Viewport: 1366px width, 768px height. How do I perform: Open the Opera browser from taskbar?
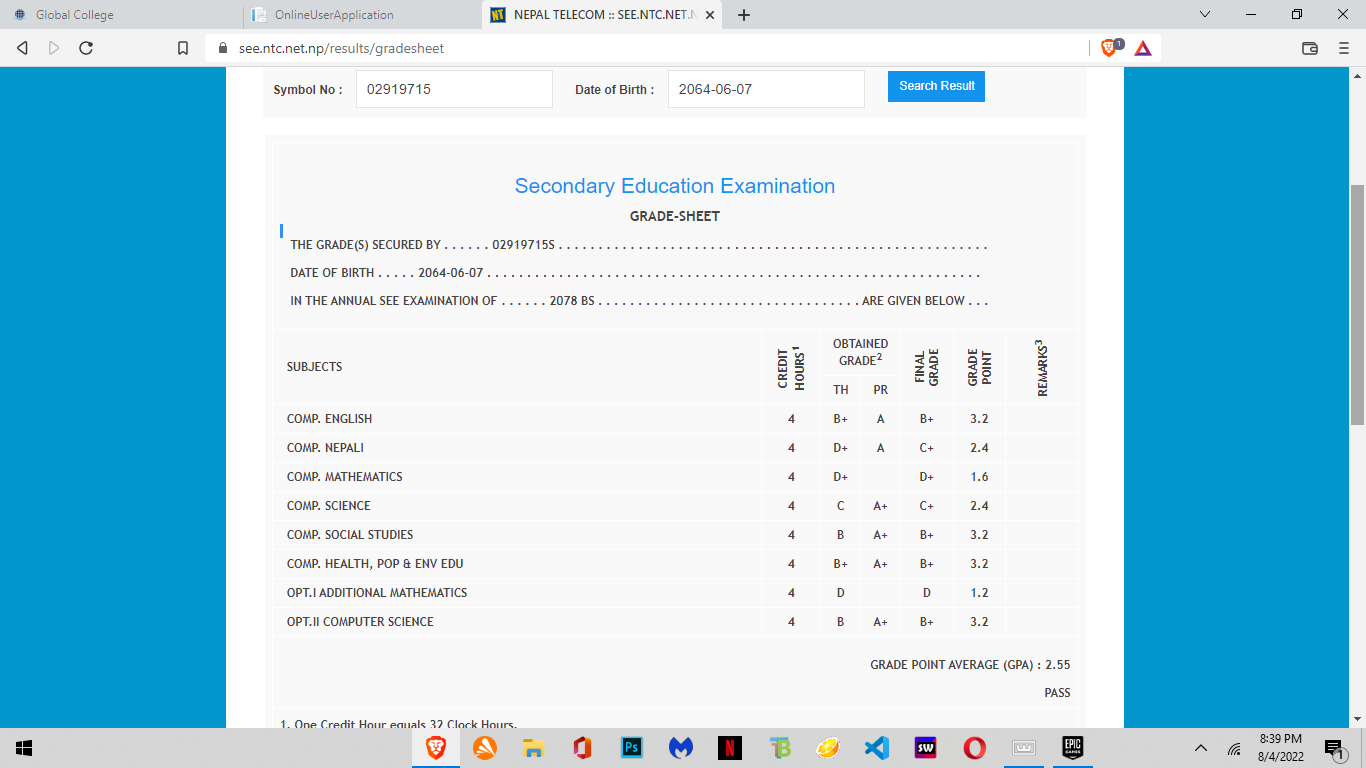click(x=975, y=747)
